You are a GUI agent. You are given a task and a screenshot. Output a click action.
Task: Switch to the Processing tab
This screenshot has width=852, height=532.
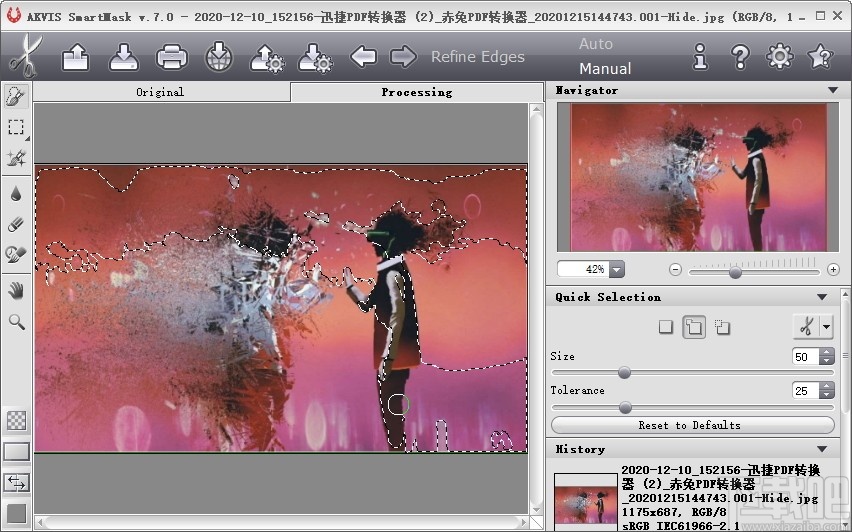417,92
